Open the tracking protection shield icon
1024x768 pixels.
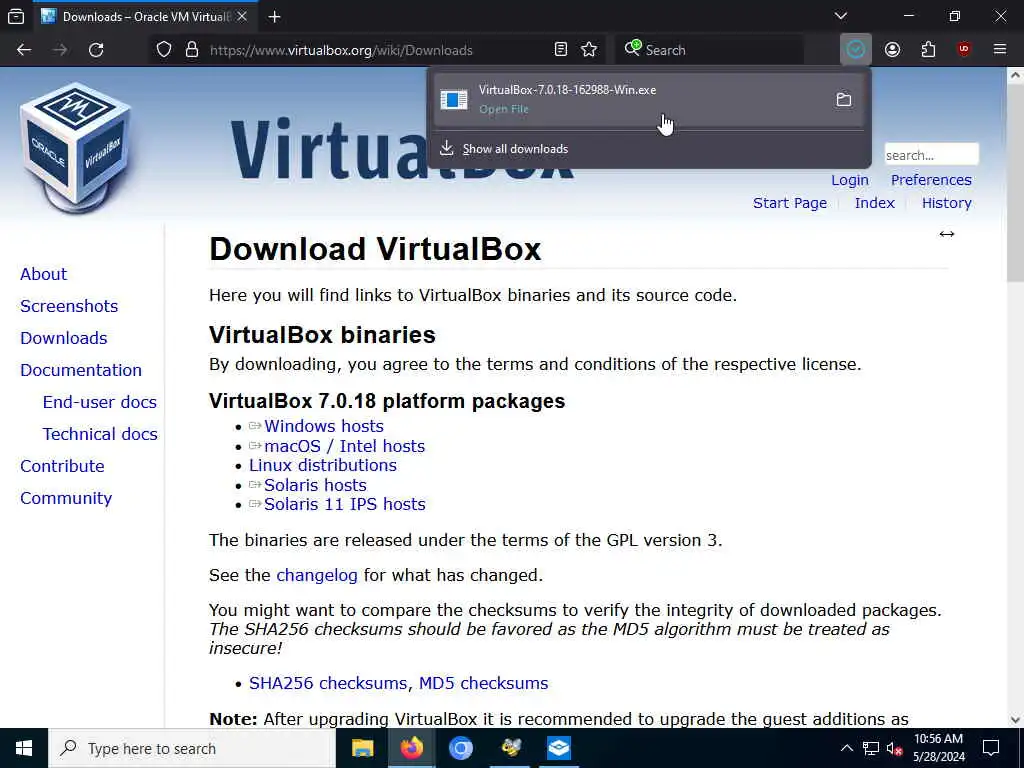coord(164,50)
